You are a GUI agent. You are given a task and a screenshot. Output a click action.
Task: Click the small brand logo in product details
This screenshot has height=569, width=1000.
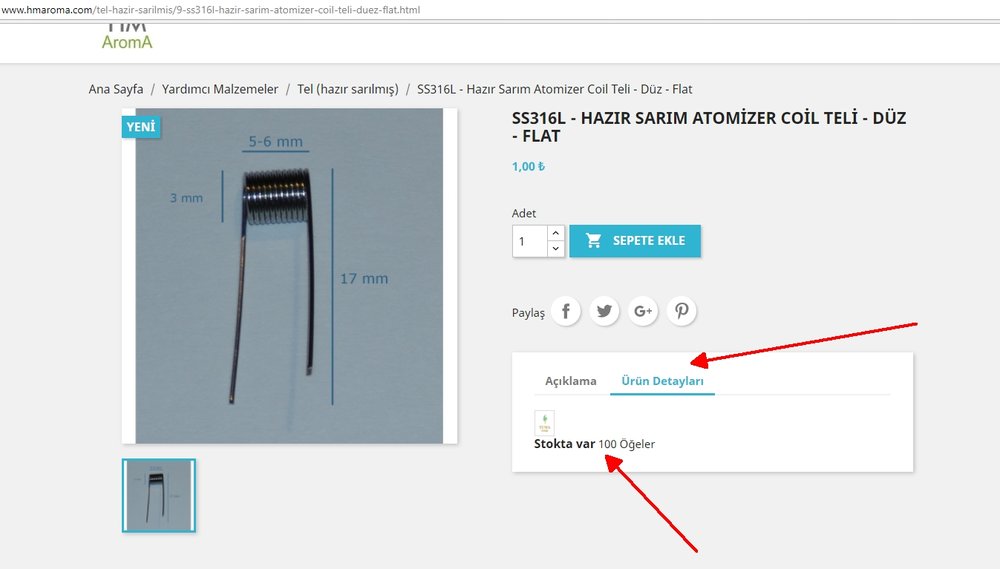544,422
